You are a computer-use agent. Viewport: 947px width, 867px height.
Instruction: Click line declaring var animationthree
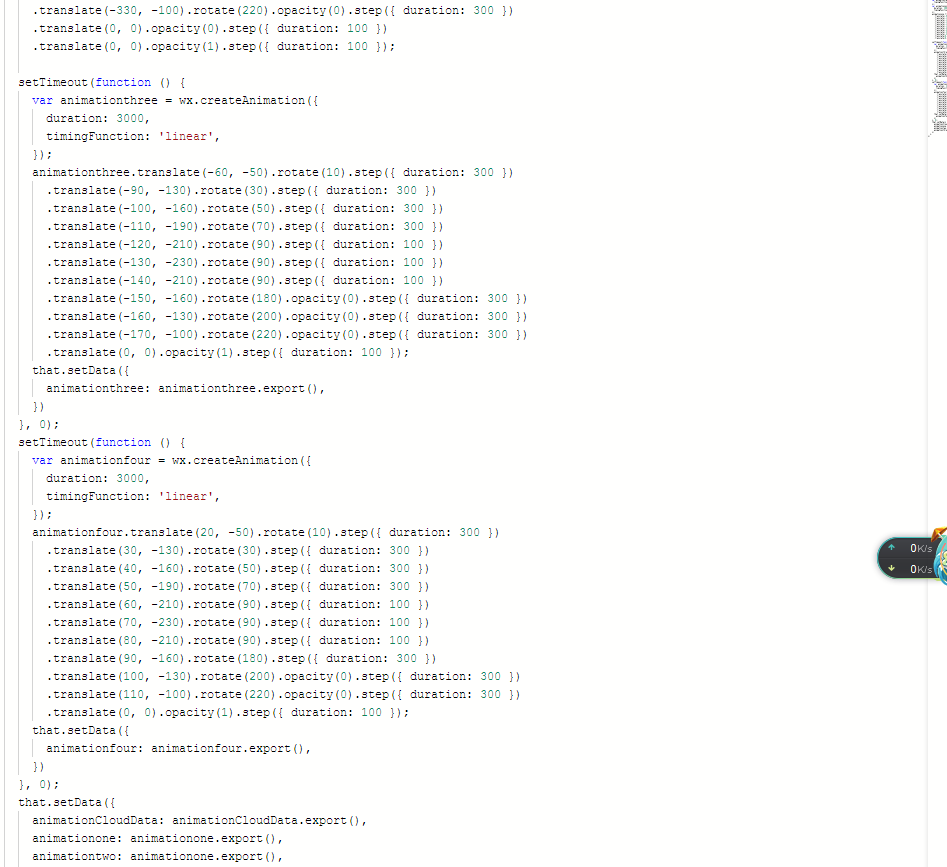175,100
